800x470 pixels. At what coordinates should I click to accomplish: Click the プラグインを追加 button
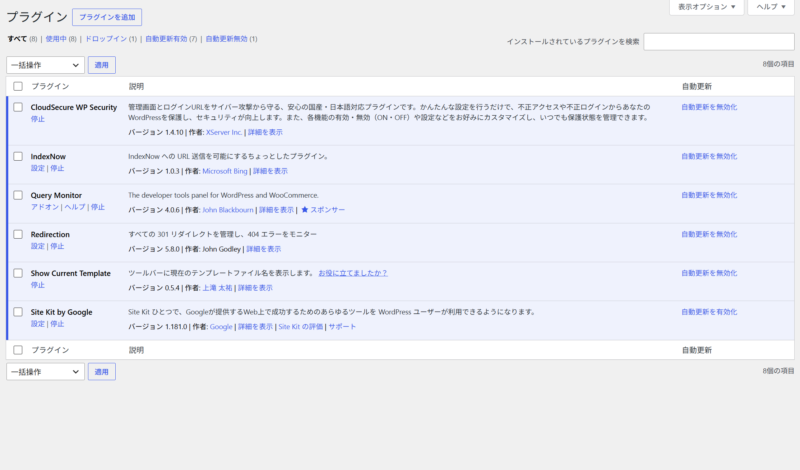tap(107, 17)
